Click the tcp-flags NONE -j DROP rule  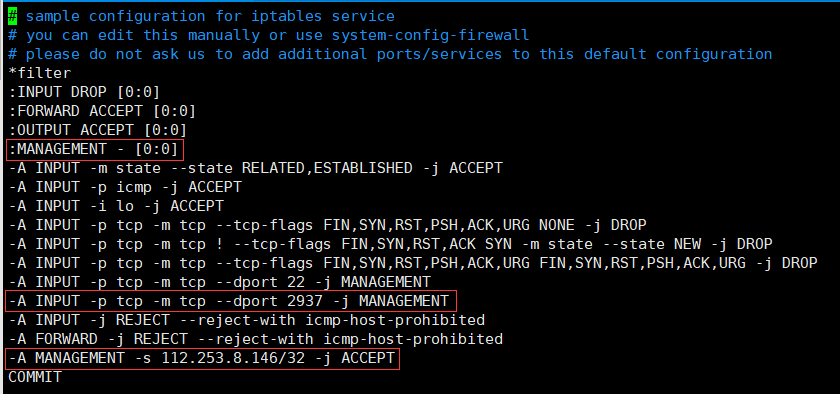327,226
